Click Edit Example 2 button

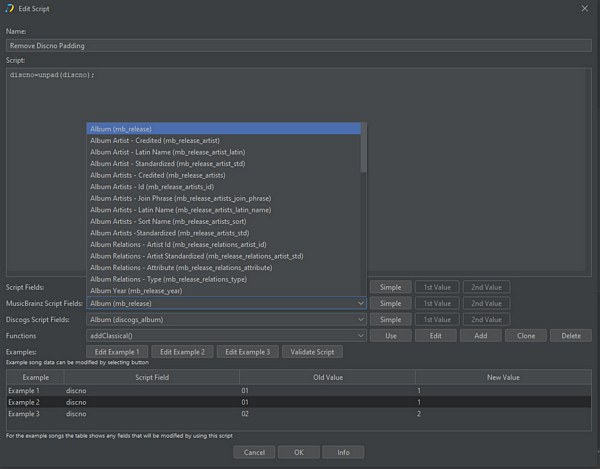183,352
